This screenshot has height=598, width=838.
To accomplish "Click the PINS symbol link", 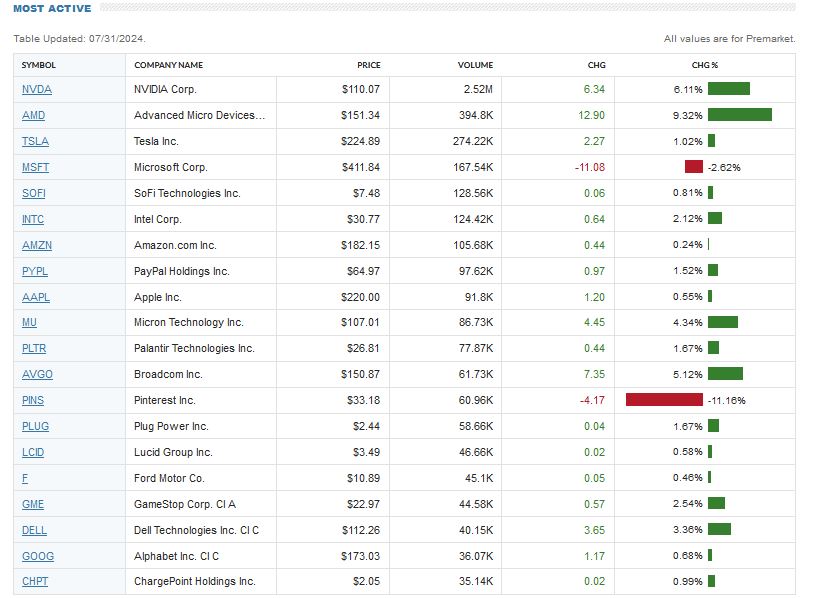I will point(33,400).
